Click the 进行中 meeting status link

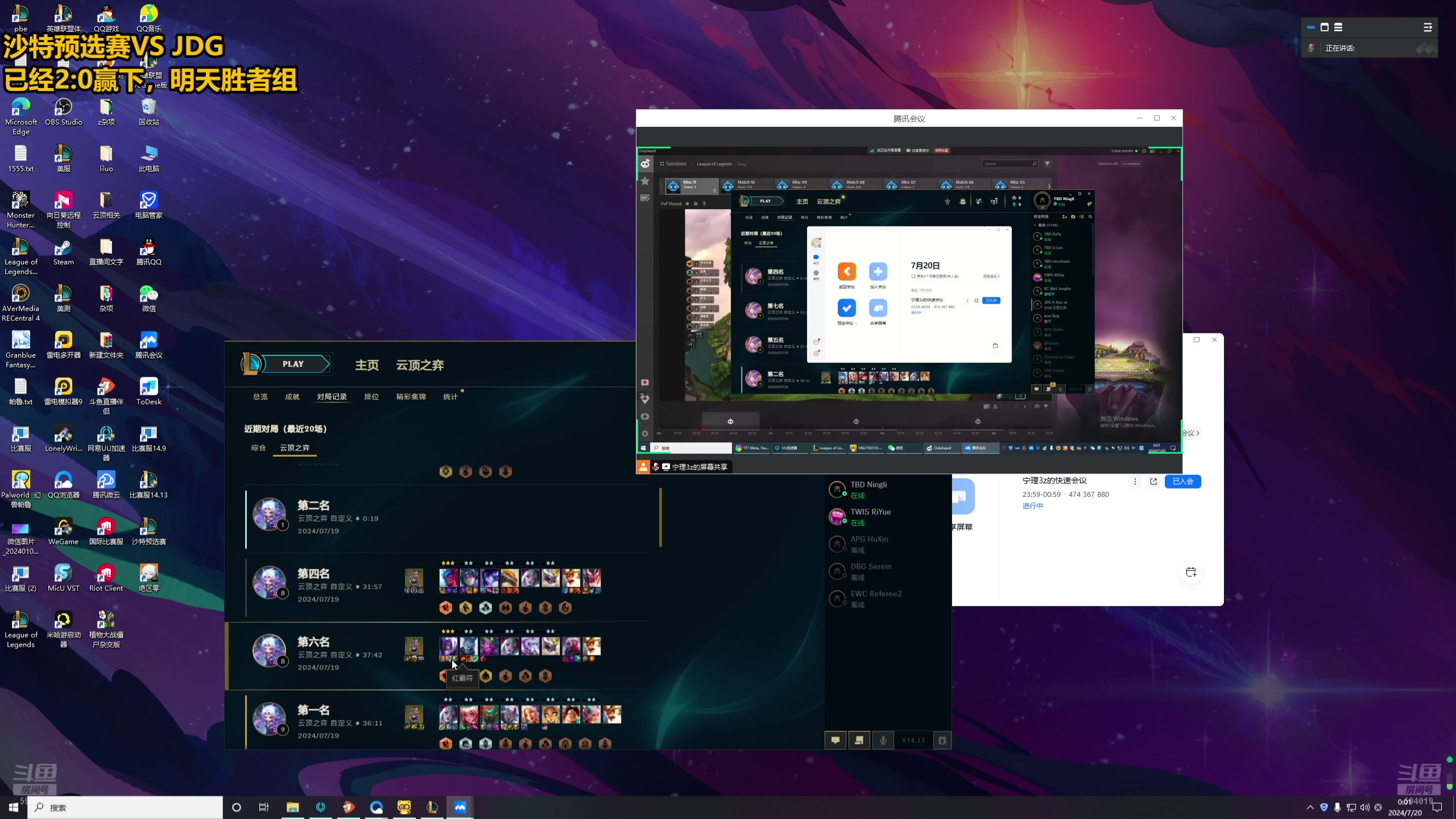[x=1033, y=506]
